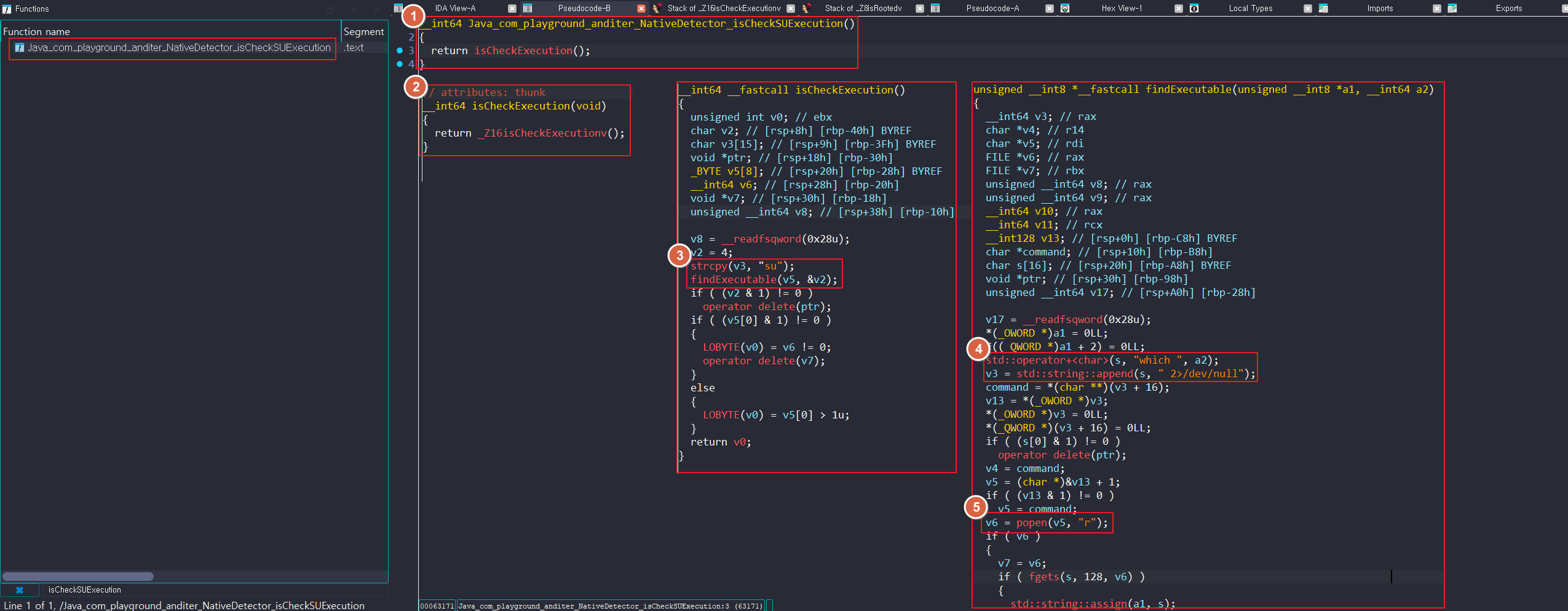Open the Local Types tab
The image size is (1568, 611).
point(1251,9)
